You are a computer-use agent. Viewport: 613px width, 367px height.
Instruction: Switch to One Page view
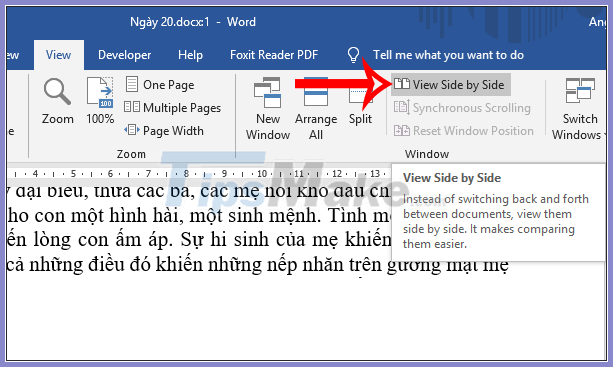click(x=160, y=84)
